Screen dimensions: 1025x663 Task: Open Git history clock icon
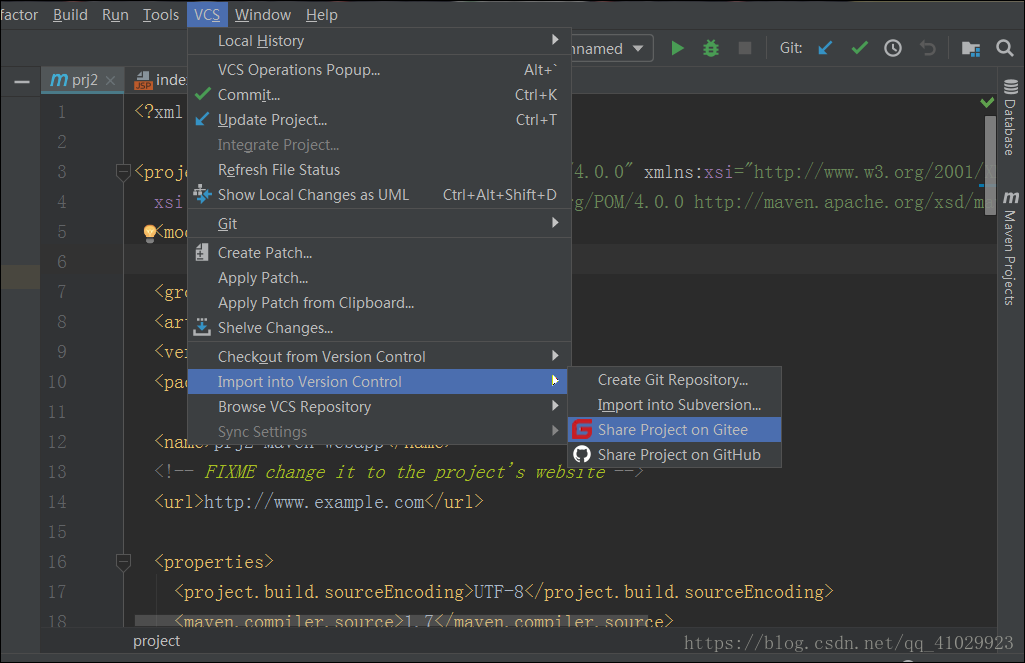(x=893, y=48)
